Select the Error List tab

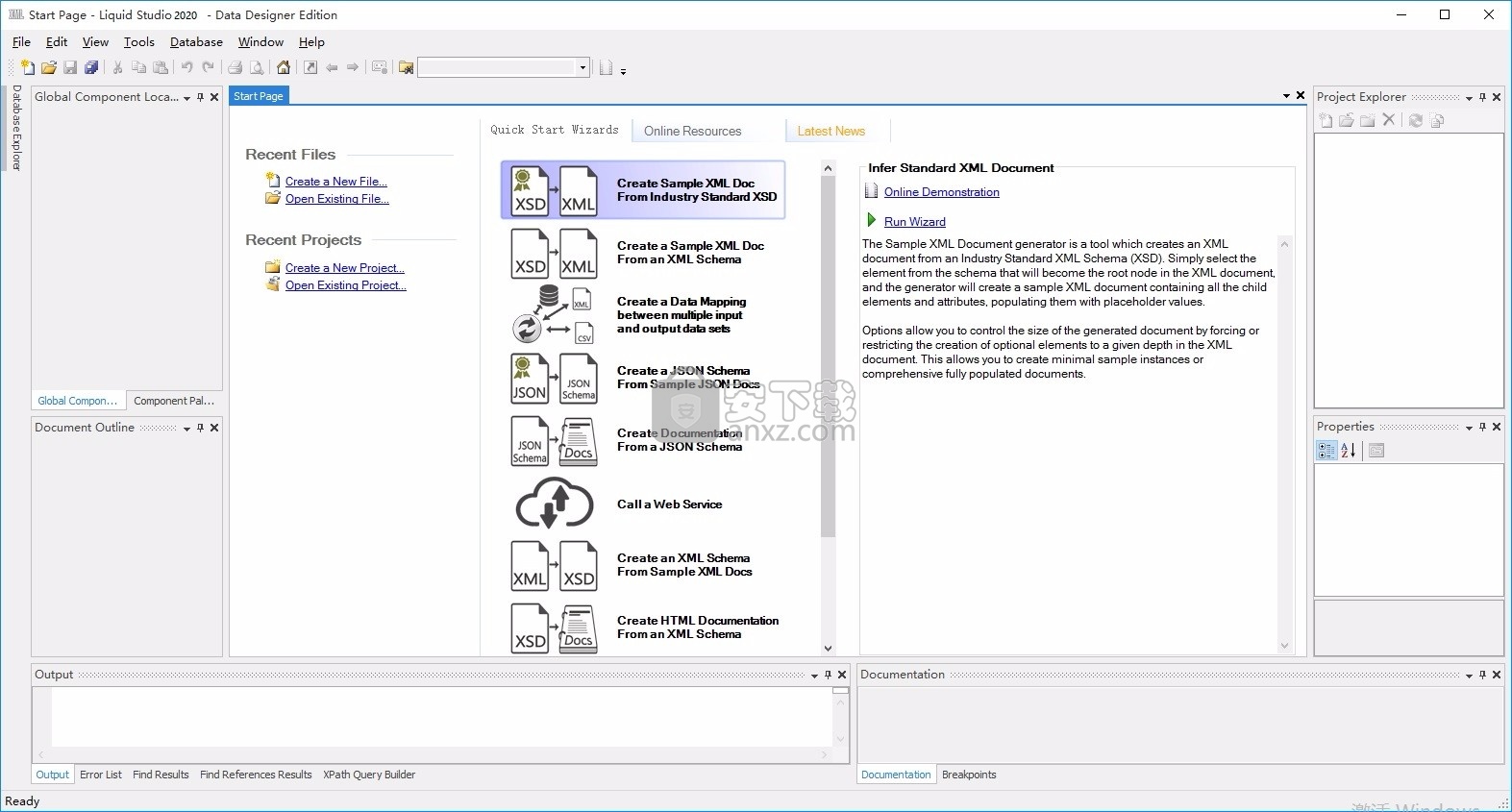tap(101, 775)
